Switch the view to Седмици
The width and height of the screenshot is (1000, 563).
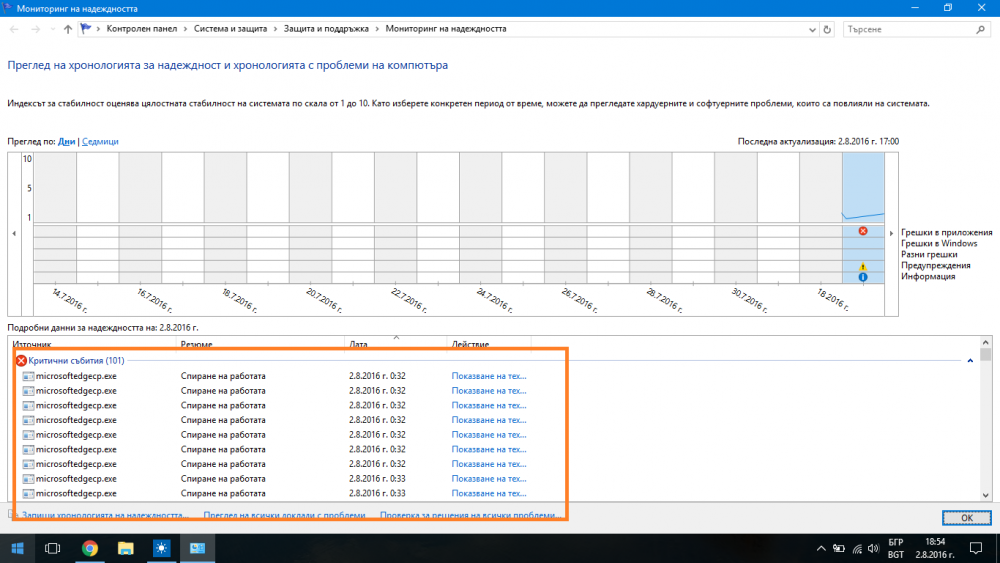point(100,142)
